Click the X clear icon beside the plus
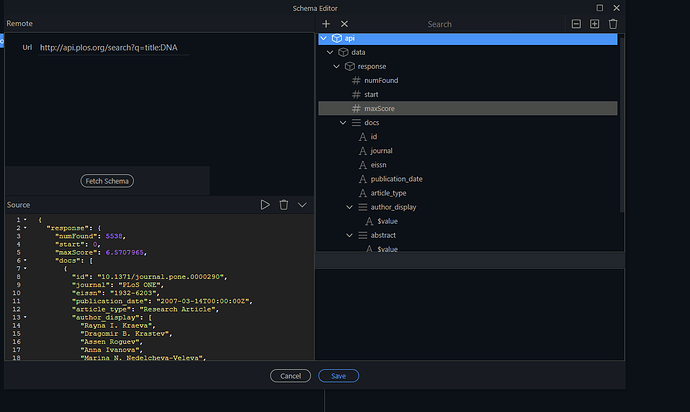This screenshot has width=690, height=412. pos(344,24)
